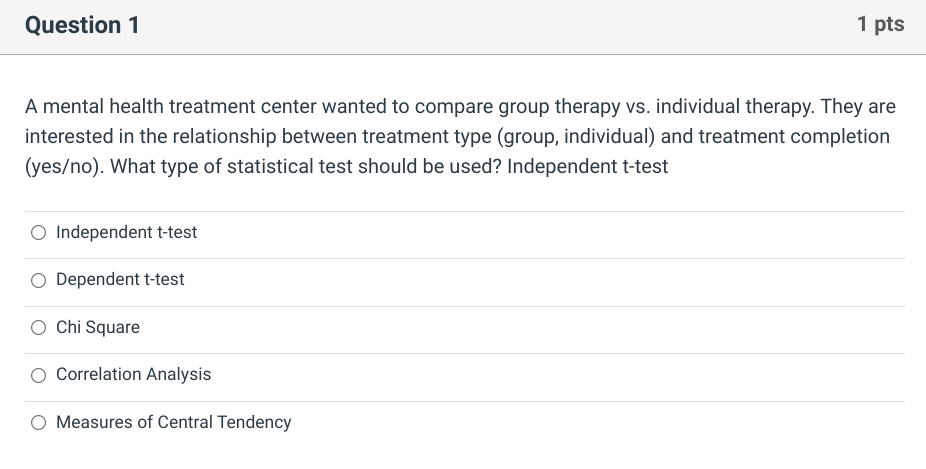
Task: Click the words 'treatment completion' in prompt
Action: (x=794, y=136)
